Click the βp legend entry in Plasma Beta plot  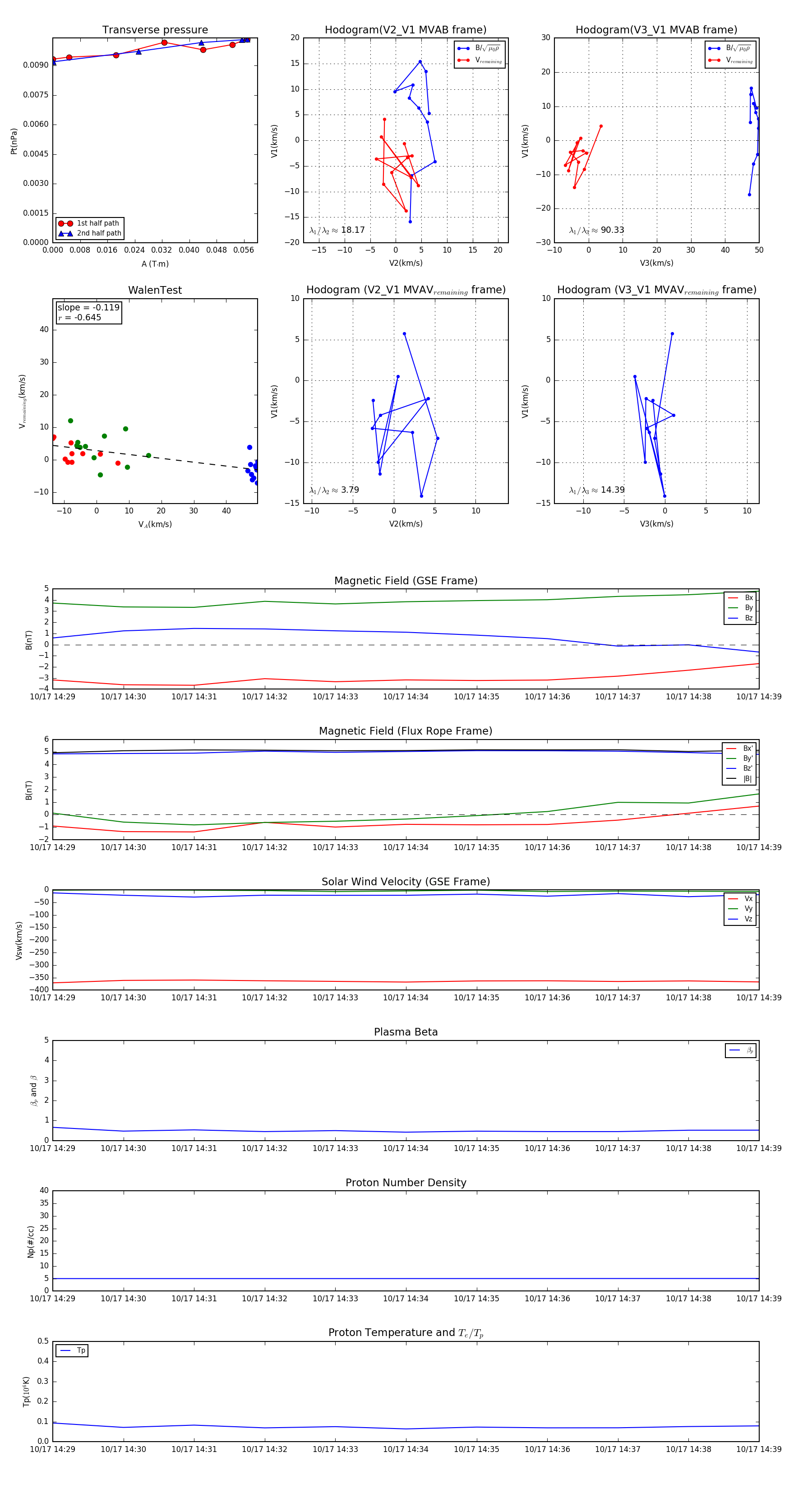coord(741,1050)
